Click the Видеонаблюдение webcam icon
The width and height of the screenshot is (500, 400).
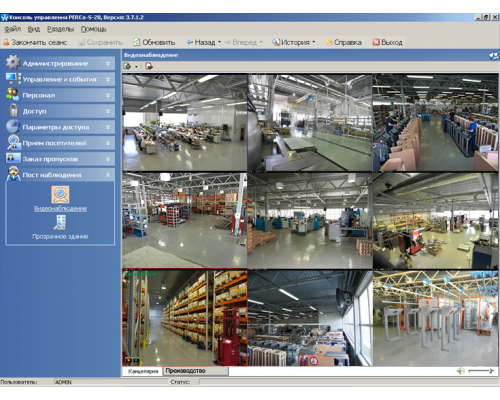click(60, 195)
